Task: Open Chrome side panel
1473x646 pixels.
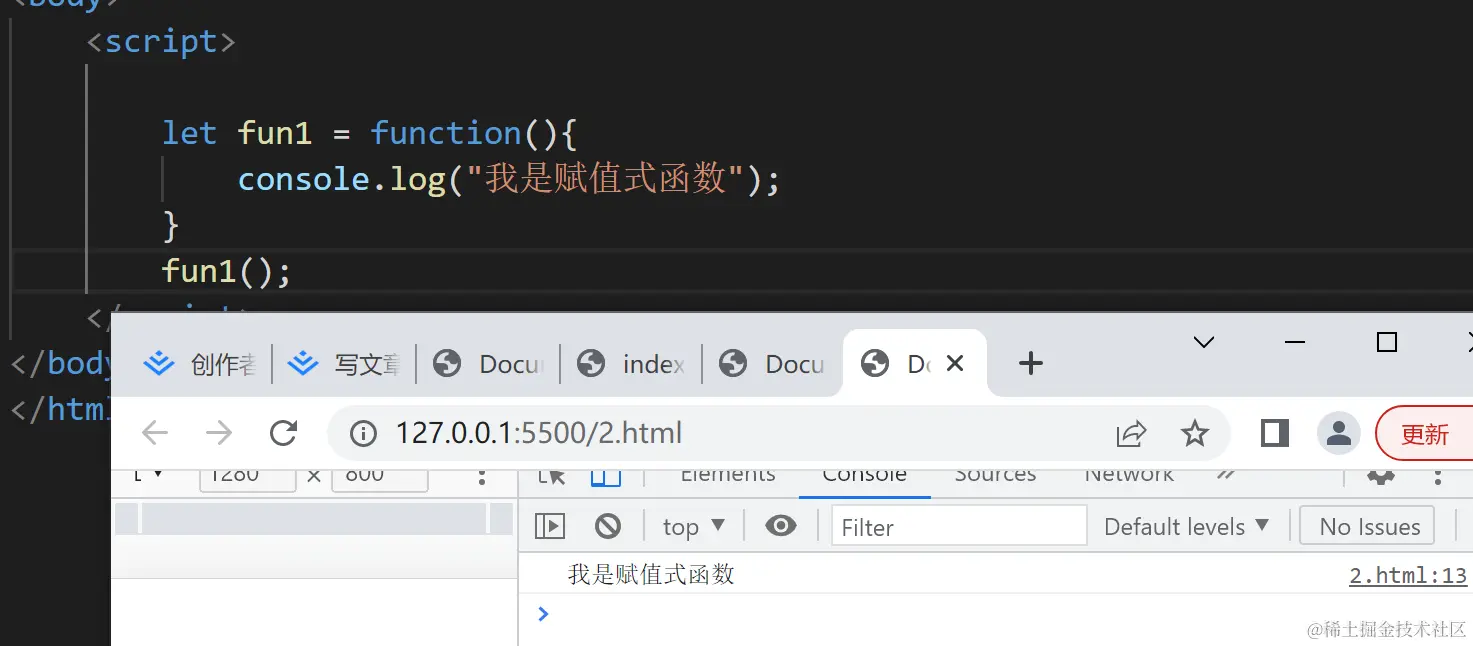Action: click(x=1274, y=433)
